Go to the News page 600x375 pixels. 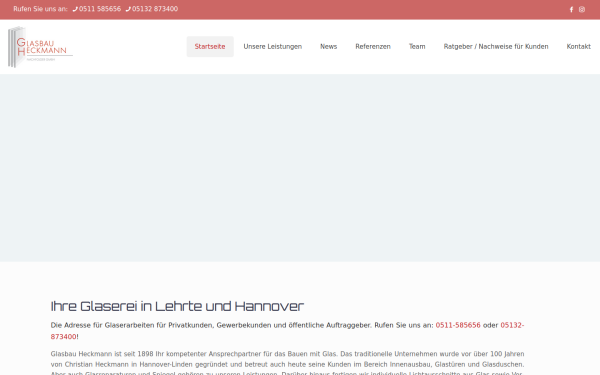pyautogui.click(x=329, y=47)
